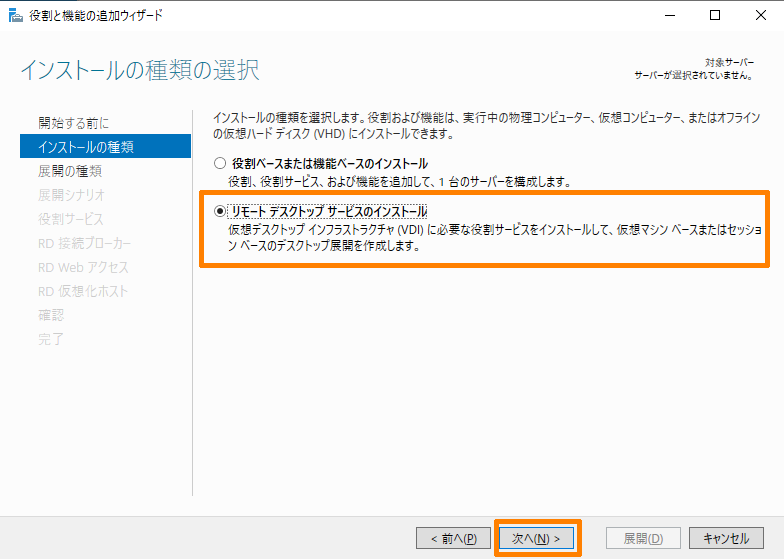
Task: Maximize the wizard window
Action: (x=715, y=16)
